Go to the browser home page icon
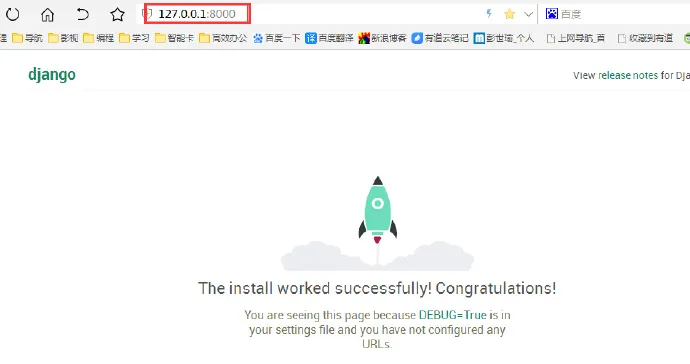Image resolution: width=690 pixels, height=364 pixels. click(48, 15)
